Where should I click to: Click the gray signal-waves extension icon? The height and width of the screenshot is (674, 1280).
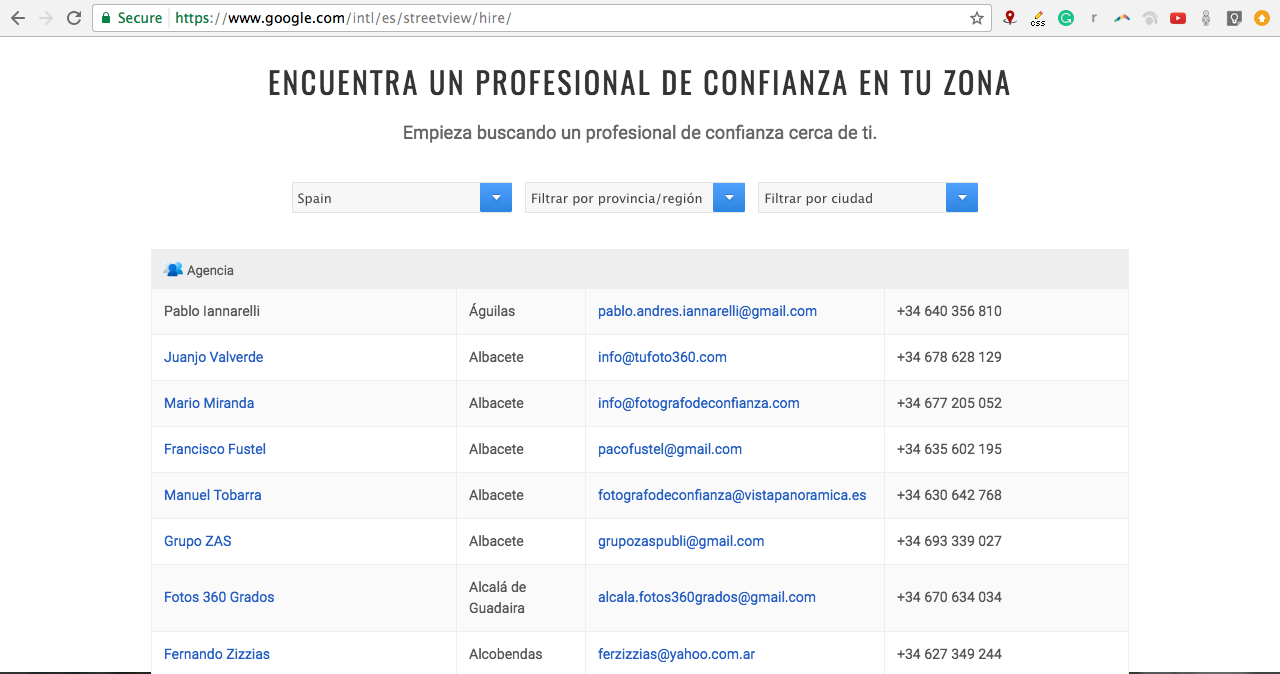pos(1150,18)
